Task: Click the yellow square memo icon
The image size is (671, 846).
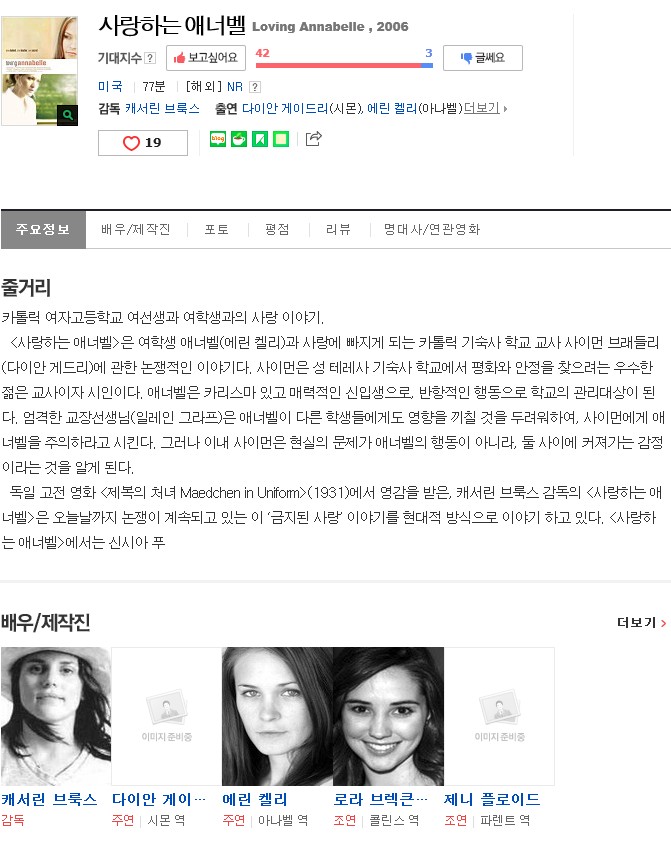Action: click(x=281, y=139)
